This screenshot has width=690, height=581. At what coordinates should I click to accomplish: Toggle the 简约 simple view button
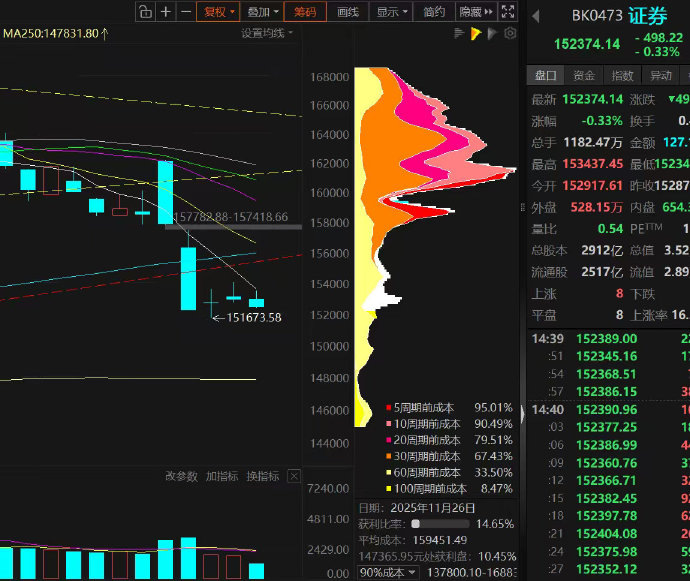tap(434, 12)
